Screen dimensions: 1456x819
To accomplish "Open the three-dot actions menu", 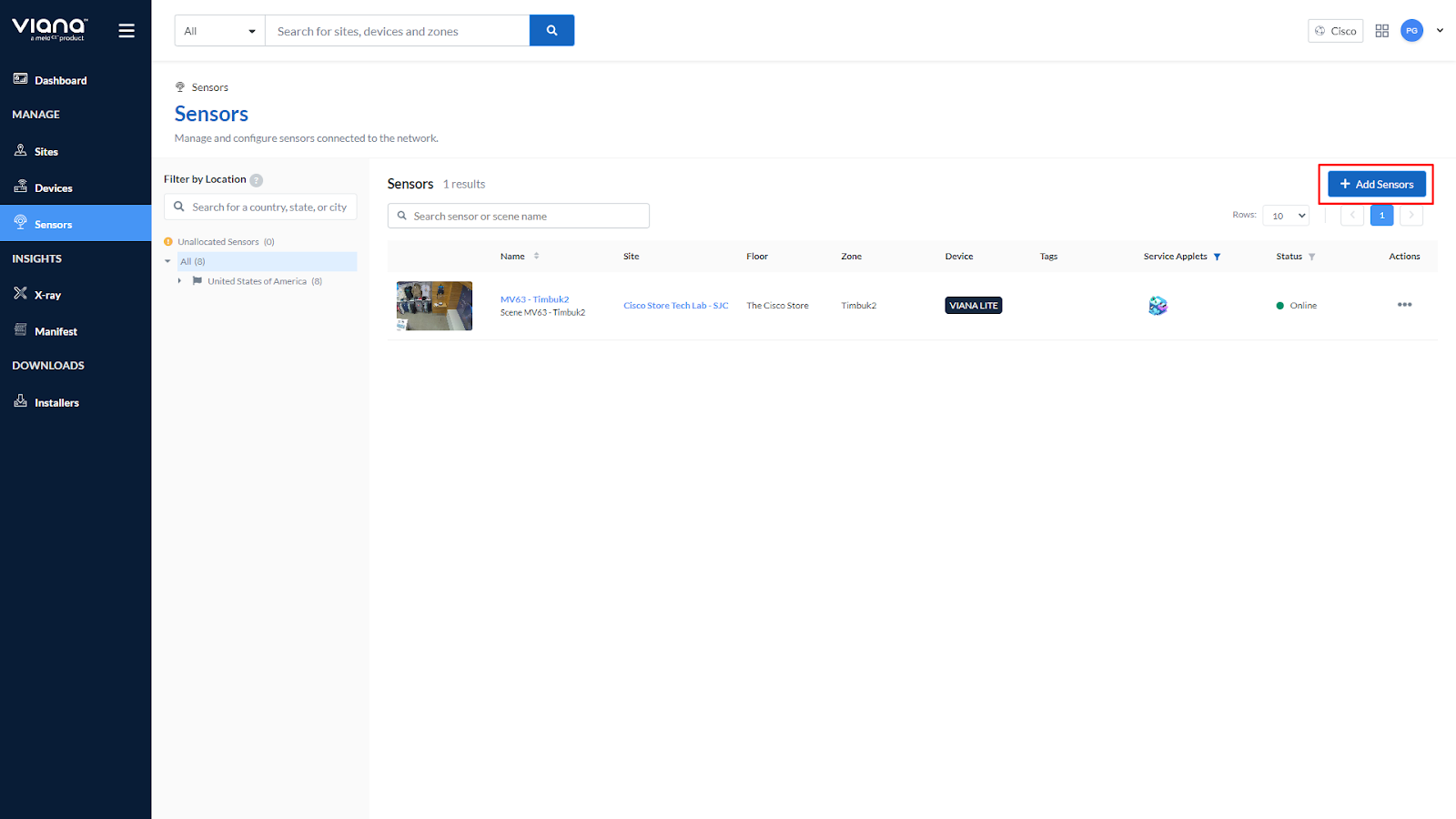I will (1404, 305).
